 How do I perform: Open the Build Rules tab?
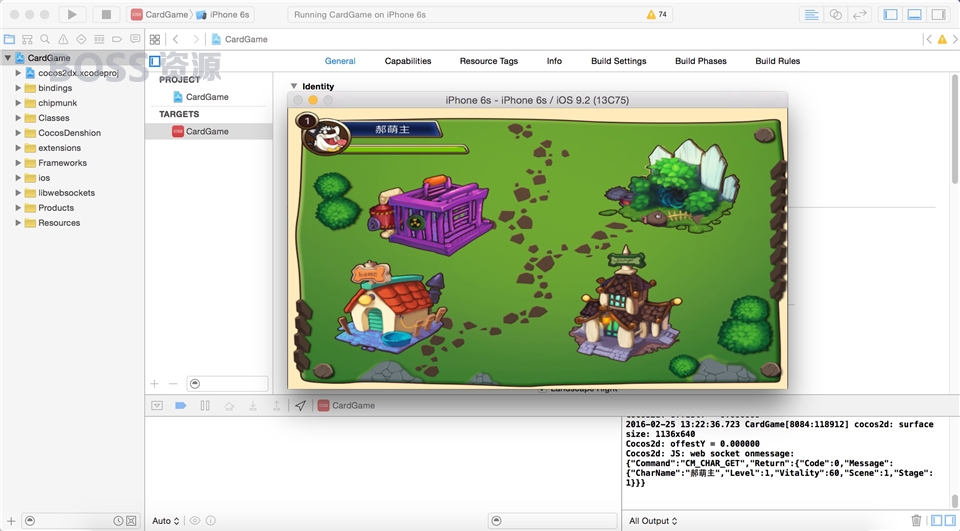(778, 61)
